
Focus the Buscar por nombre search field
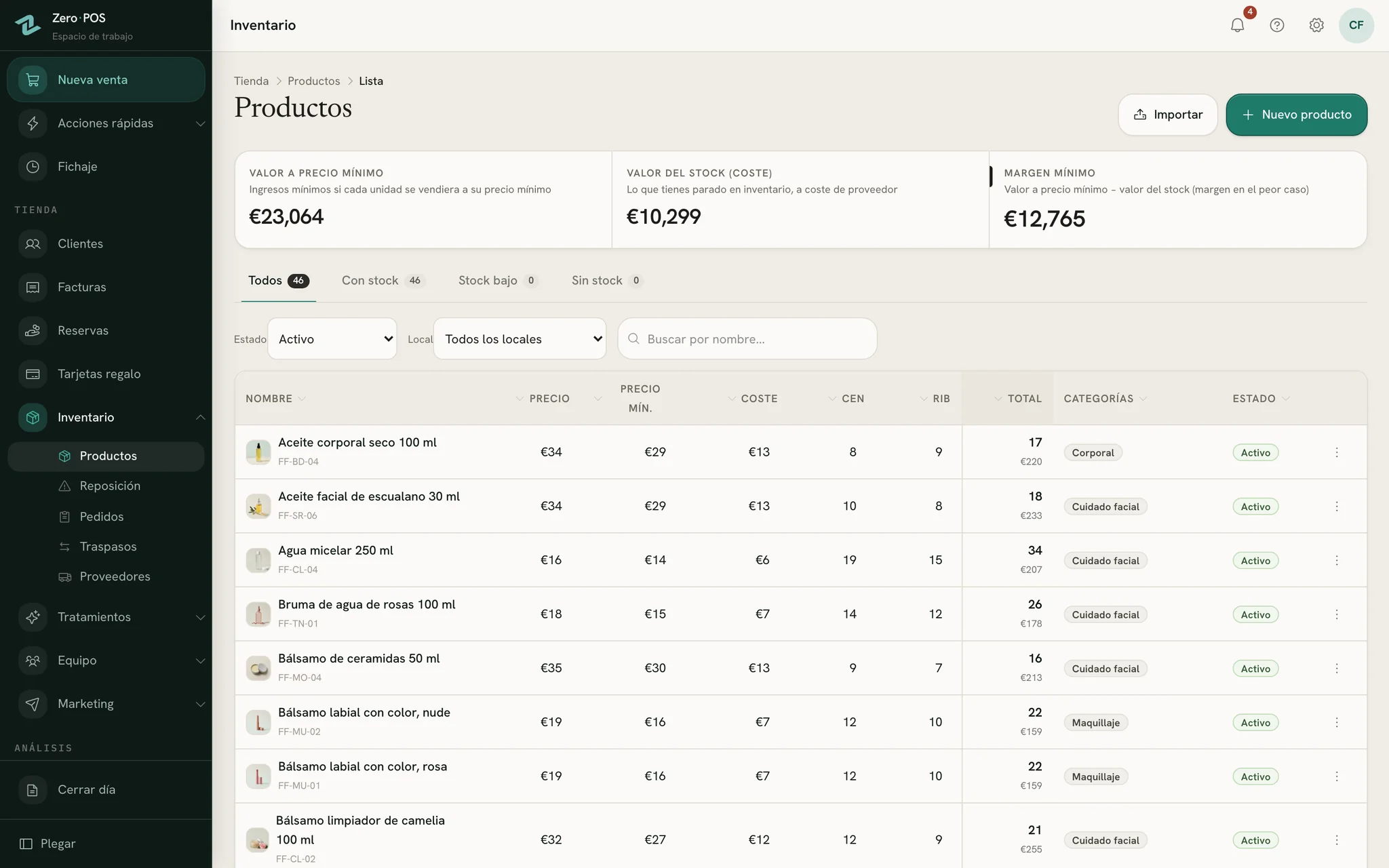747,338
